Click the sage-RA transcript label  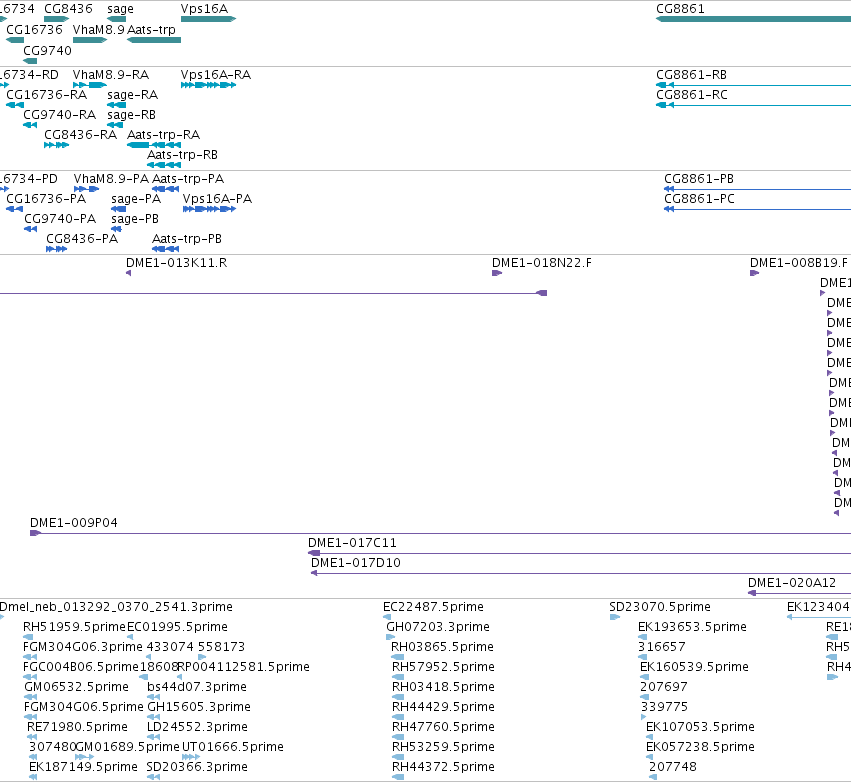coord(132,94)
